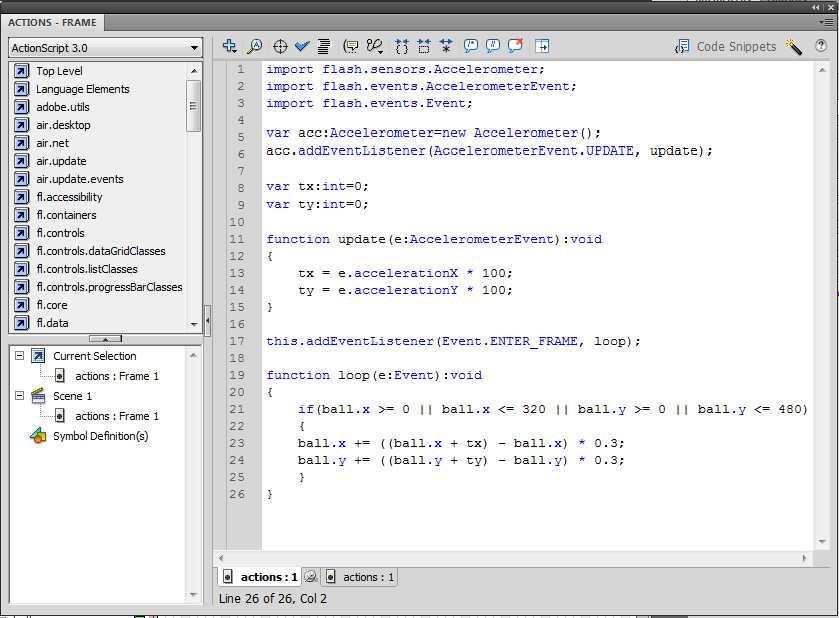Open the air.update package entry
The image size is (839, 618).
[61, 161]
